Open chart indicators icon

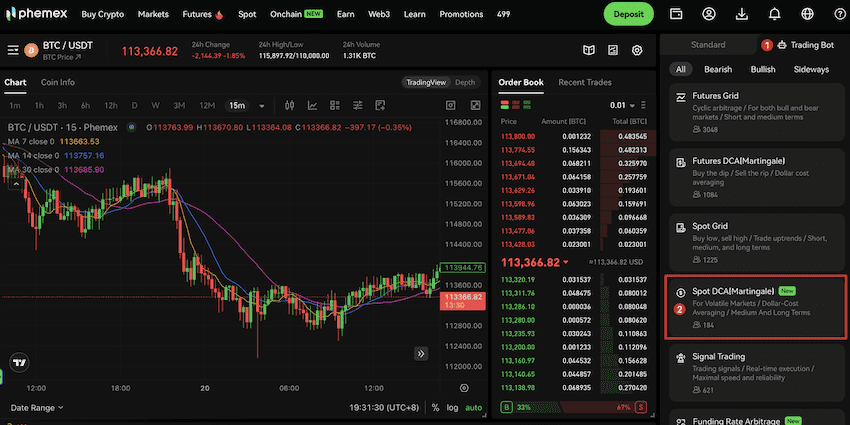pos(313,105)
